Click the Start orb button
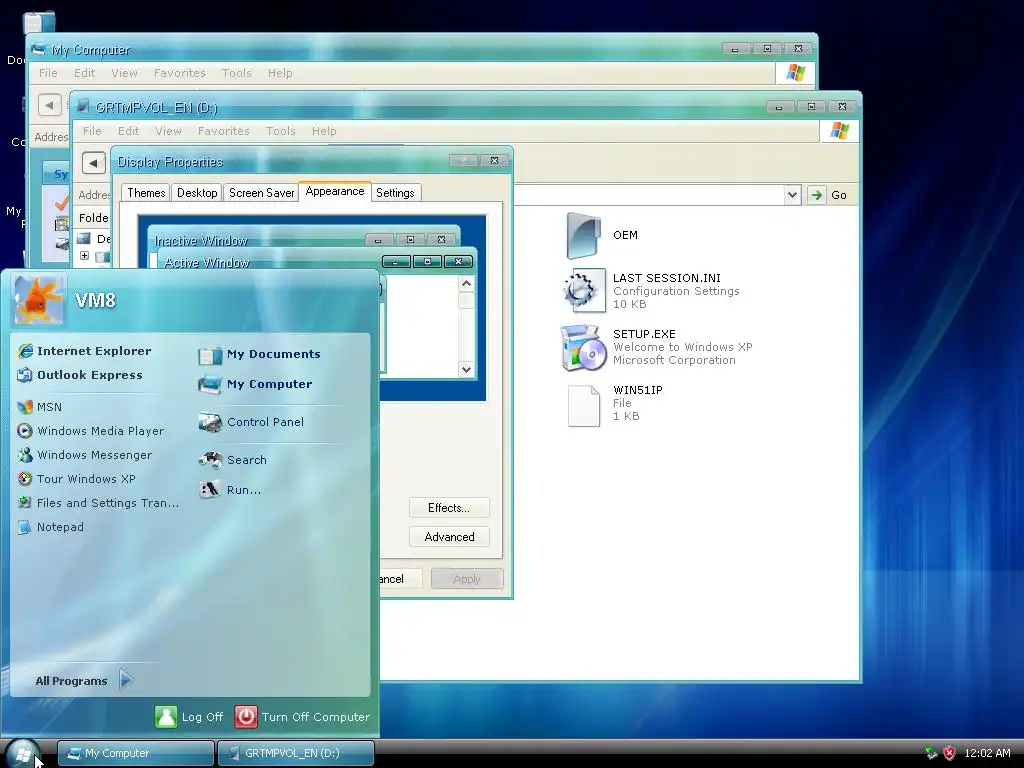Image resolution: width=1024 pixels, height=768 pixels. 22,753
